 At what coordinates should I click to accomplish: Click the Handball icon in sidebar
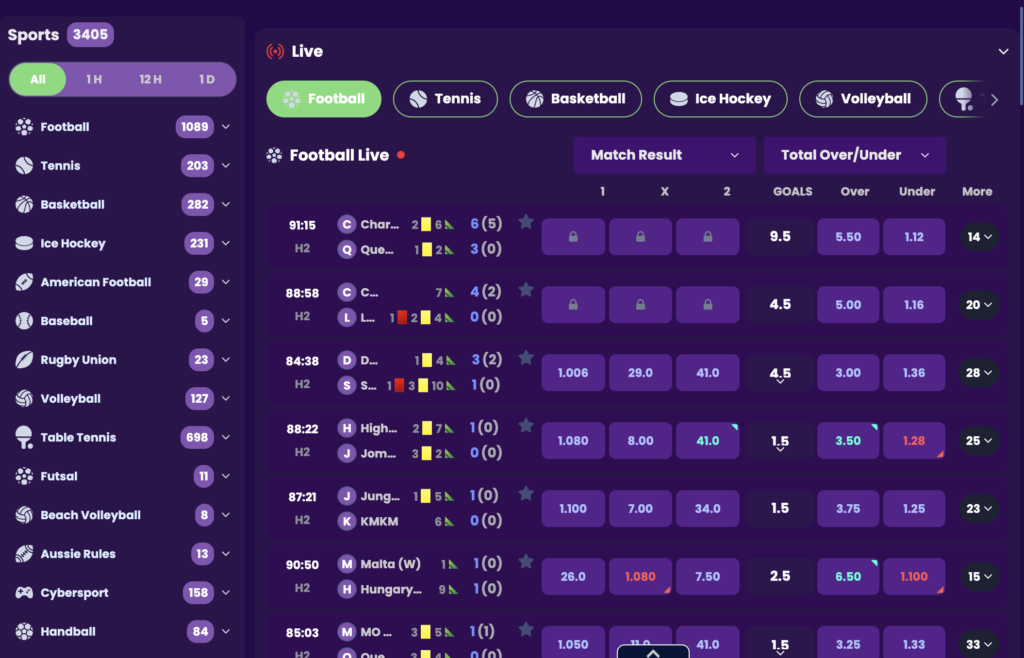[x=24, y=631]
